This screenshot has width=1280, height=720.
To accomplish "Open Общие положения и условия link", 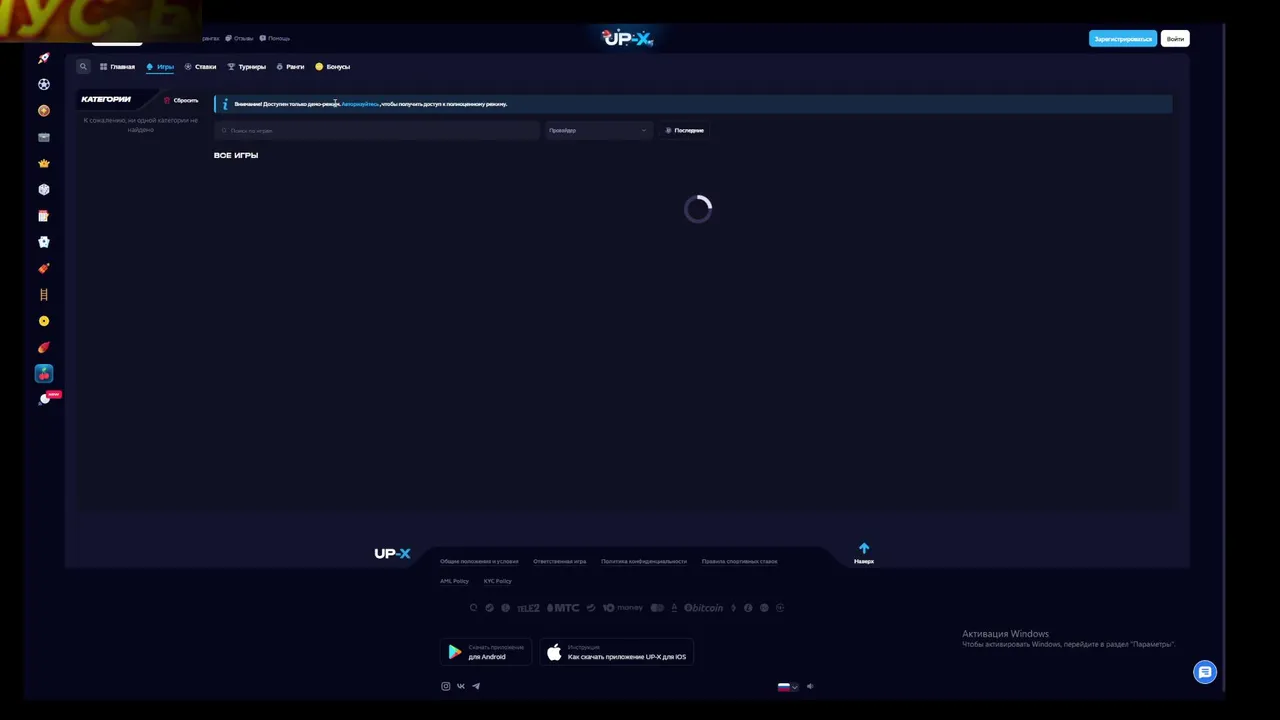I will pos(479,561).
